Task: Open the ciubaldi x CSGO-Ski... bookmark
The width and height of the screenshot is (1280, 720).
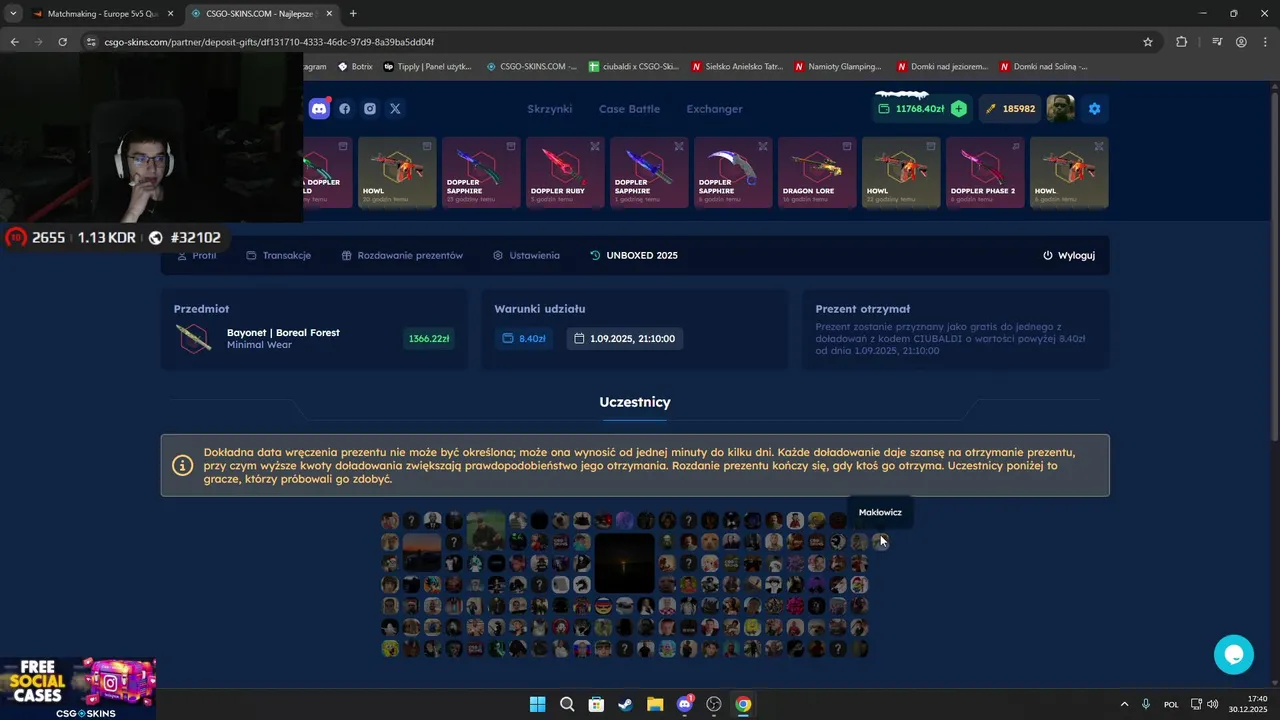Action: pos(634,67)
